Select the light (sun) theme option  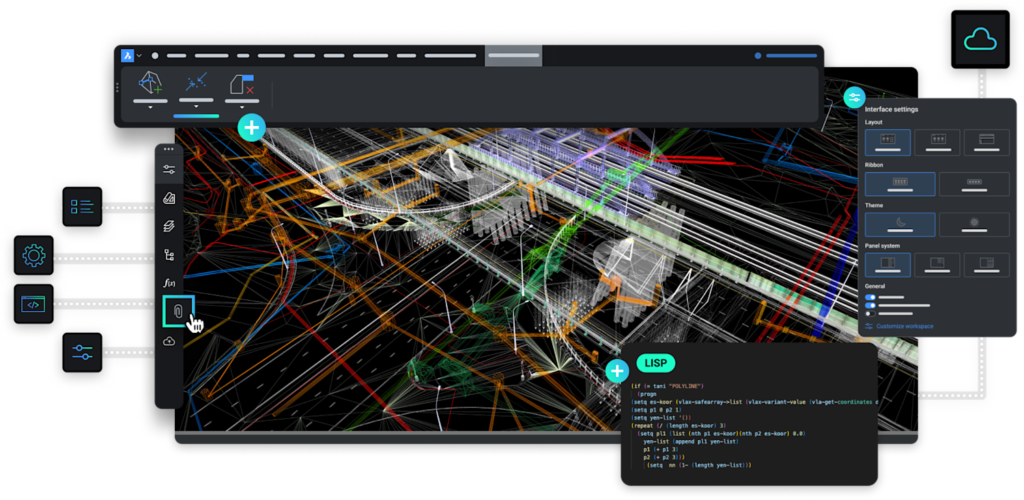pyautogui.click(x=974, y=224)
